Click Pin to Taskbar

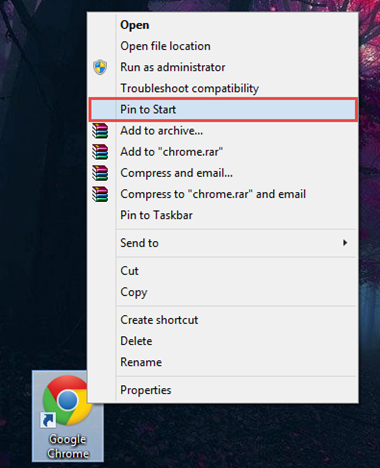[223, 215]
